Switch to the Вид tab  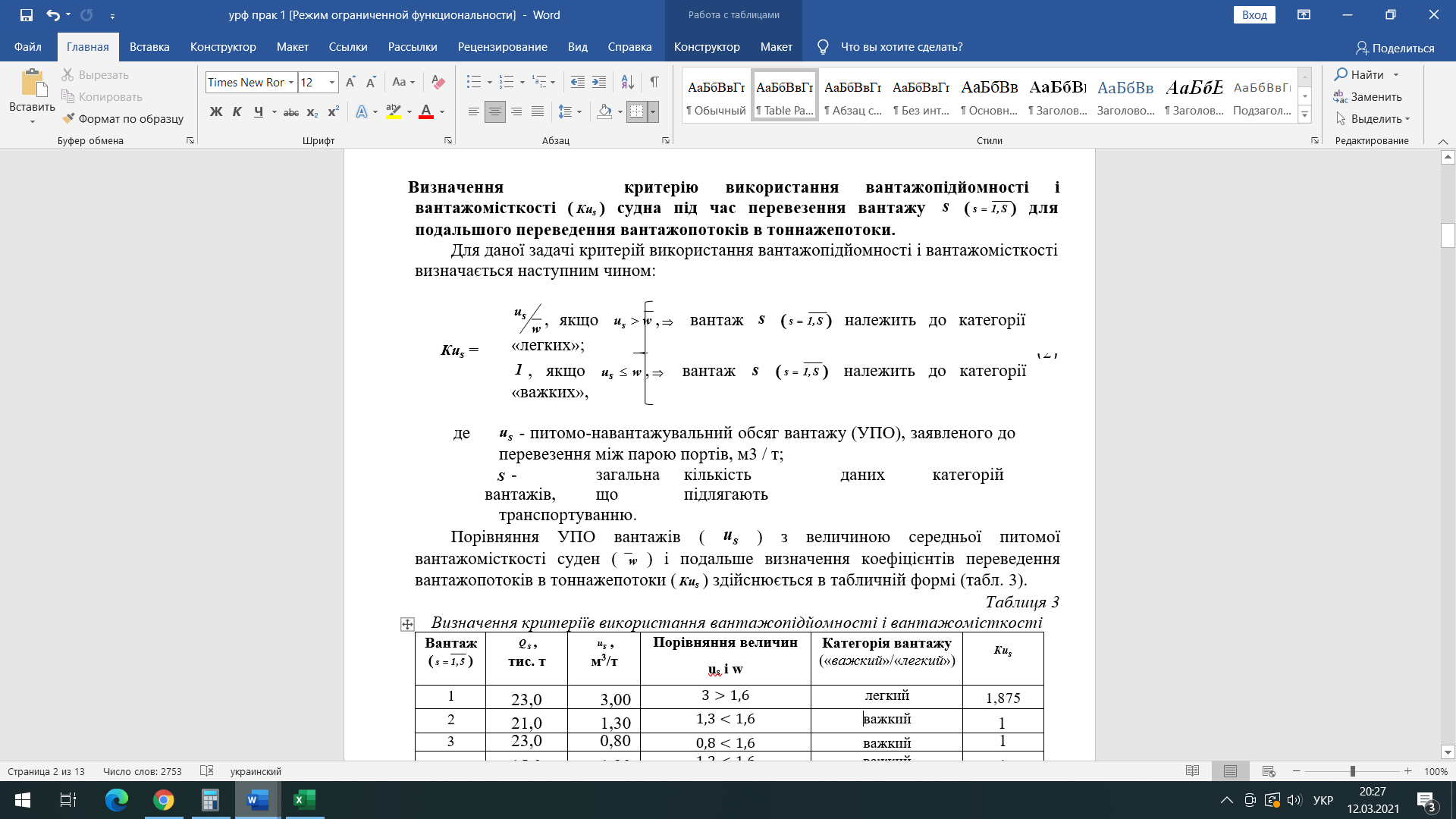pos(578,47)
